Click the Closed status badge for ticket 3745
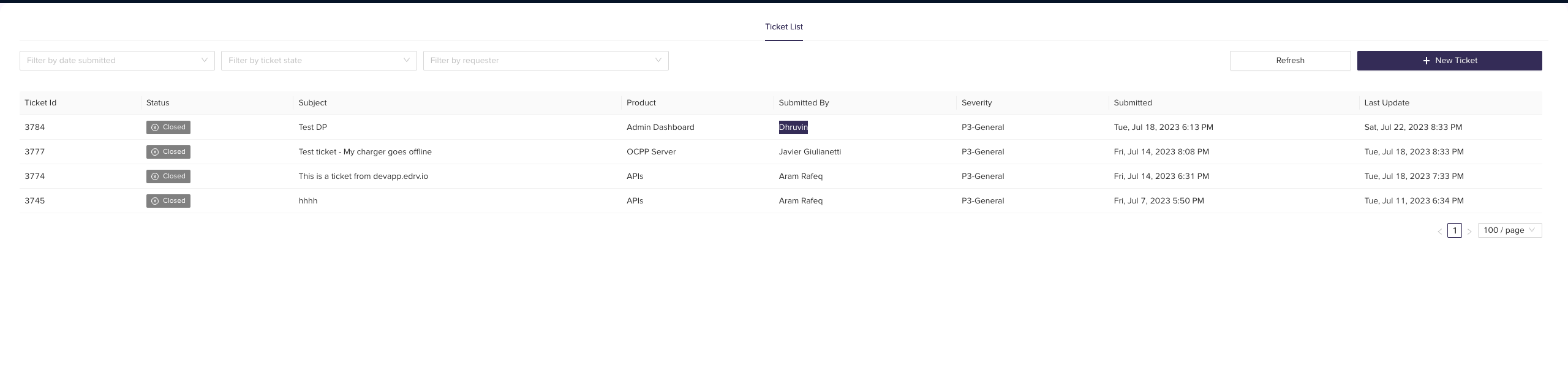This screenshot has width=1568, height=383. tap(168, 201)
